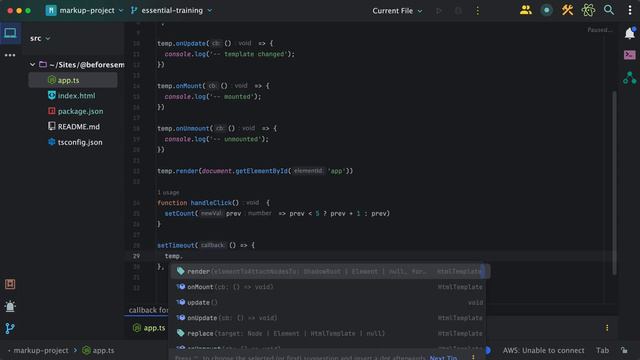Click getElementById in render line
This screenshot has width=640, height=360.
(262, 171)
